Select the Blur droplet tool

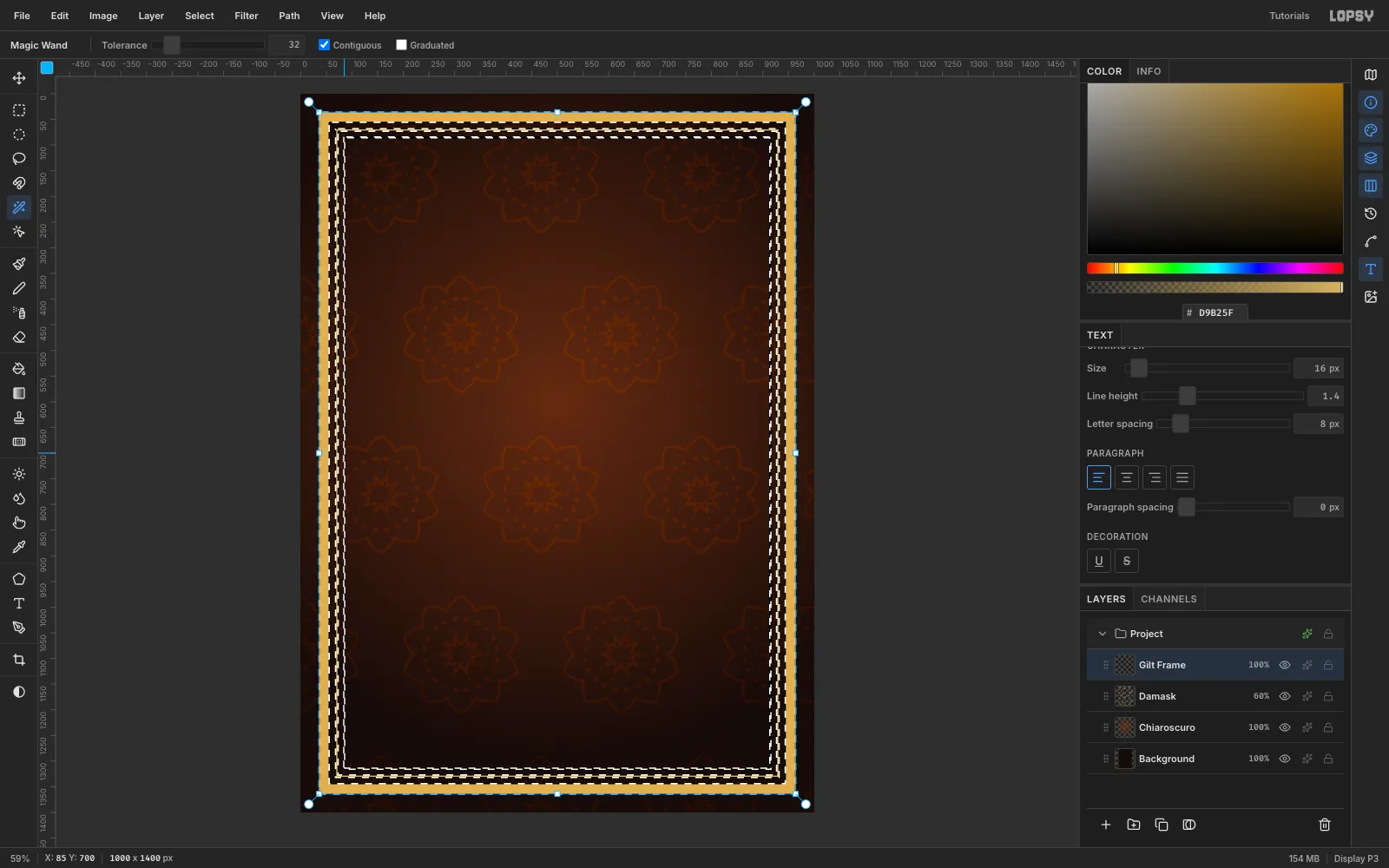click(19, 498)
